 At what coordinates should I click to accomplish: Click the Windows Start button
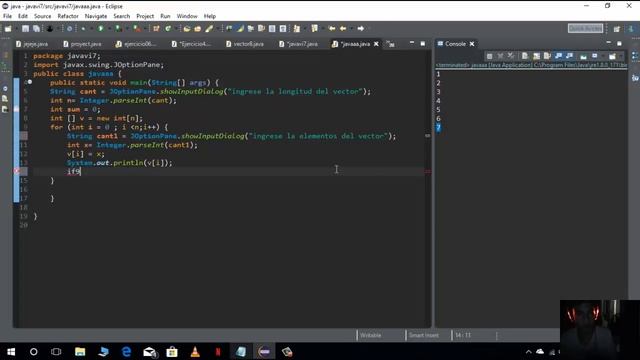click(11, 351)
